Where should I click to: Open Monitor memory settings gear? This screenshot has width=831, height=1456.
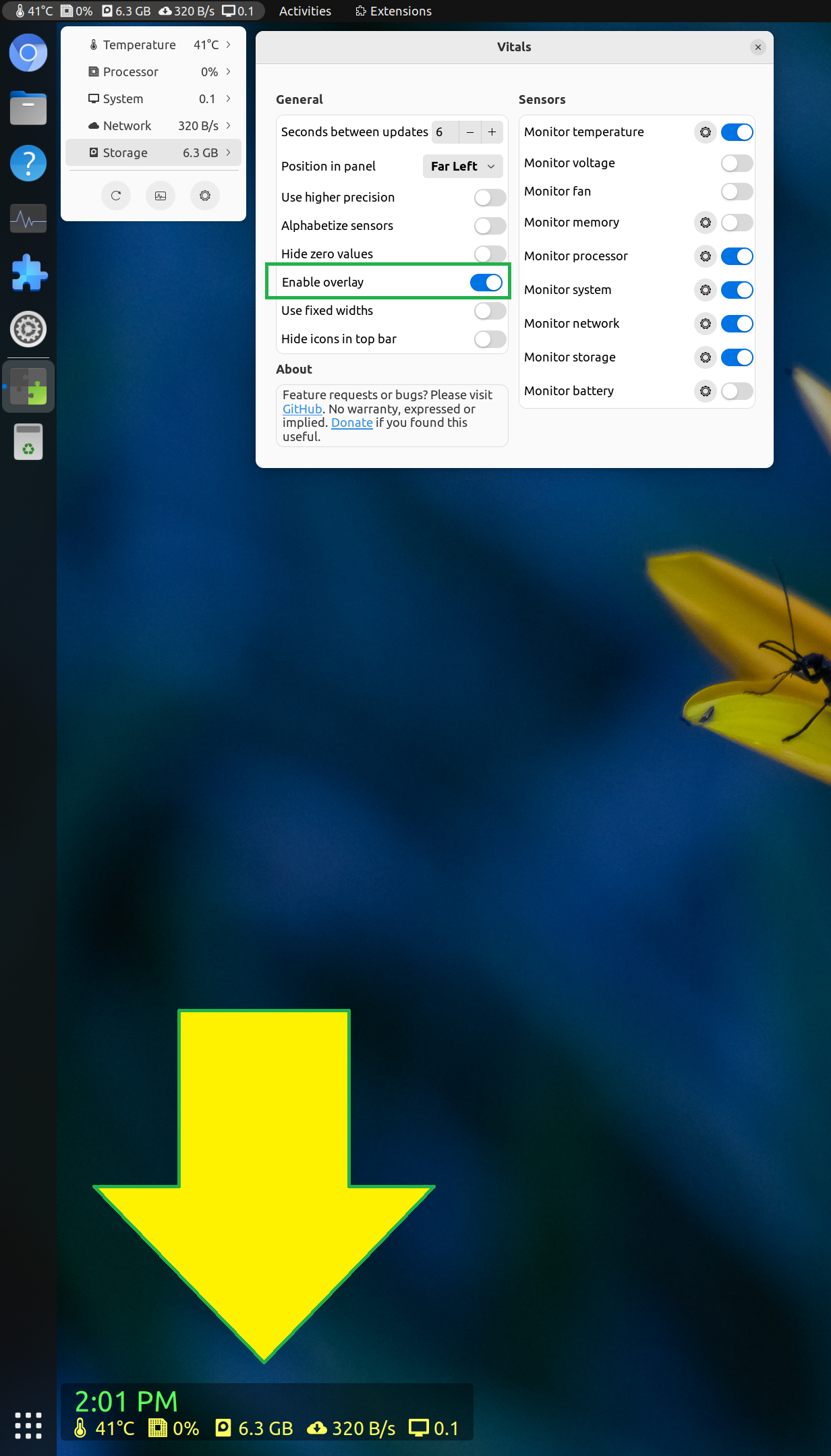pyautogui.click(x=706, y=223)
